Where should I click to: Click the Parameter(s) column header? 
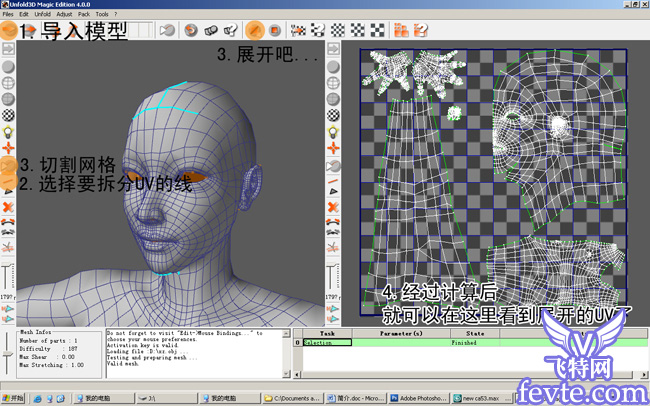(401, 333)
